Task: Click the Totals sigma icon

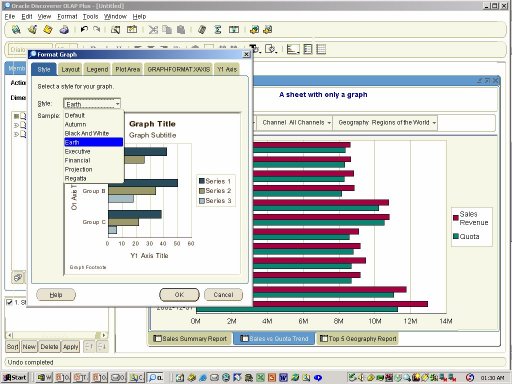Action: pyautogui.click(x=218, y=30)
